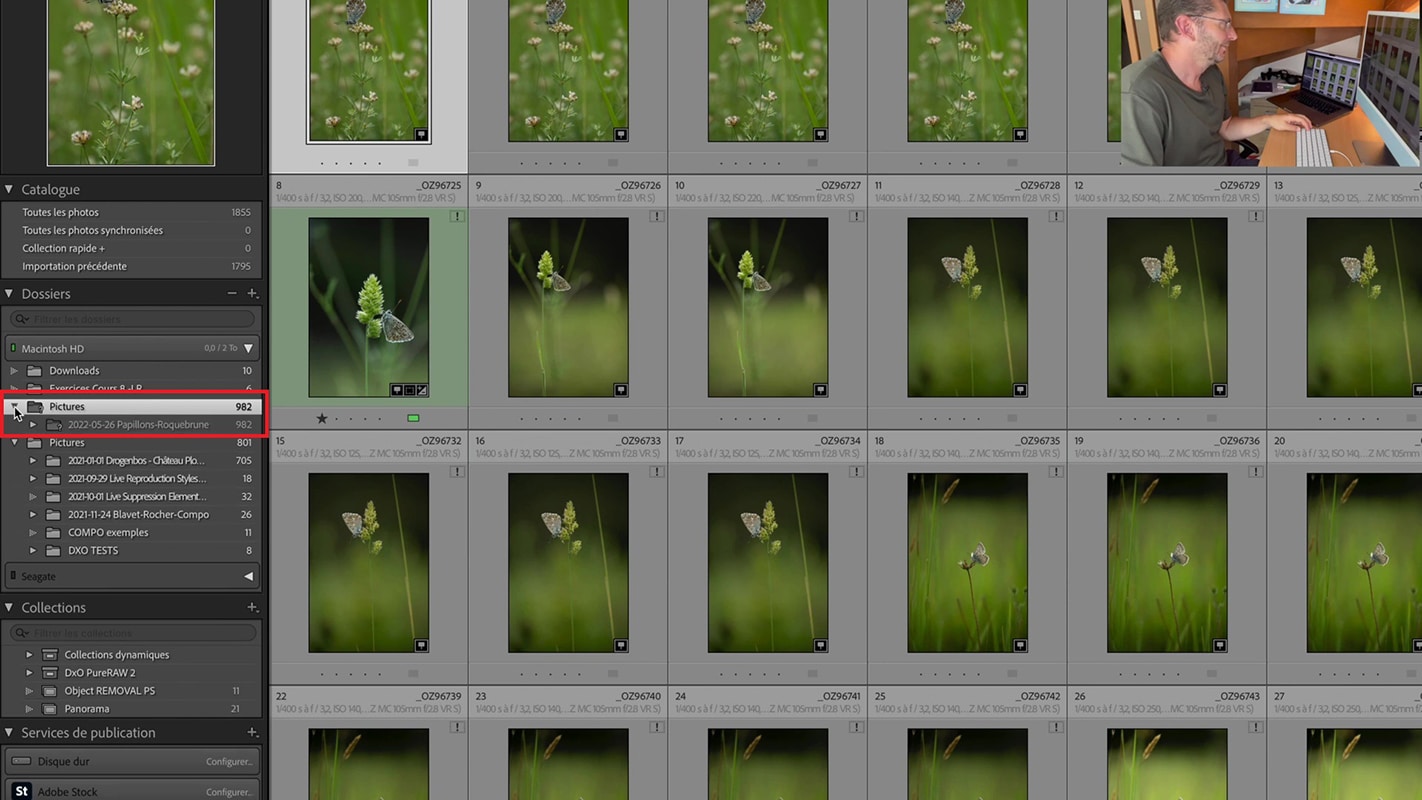The image size is (1422, 800).
Task: Click the metadata warning badge on photo _OZ96726
Action: [x=657, y=216]
